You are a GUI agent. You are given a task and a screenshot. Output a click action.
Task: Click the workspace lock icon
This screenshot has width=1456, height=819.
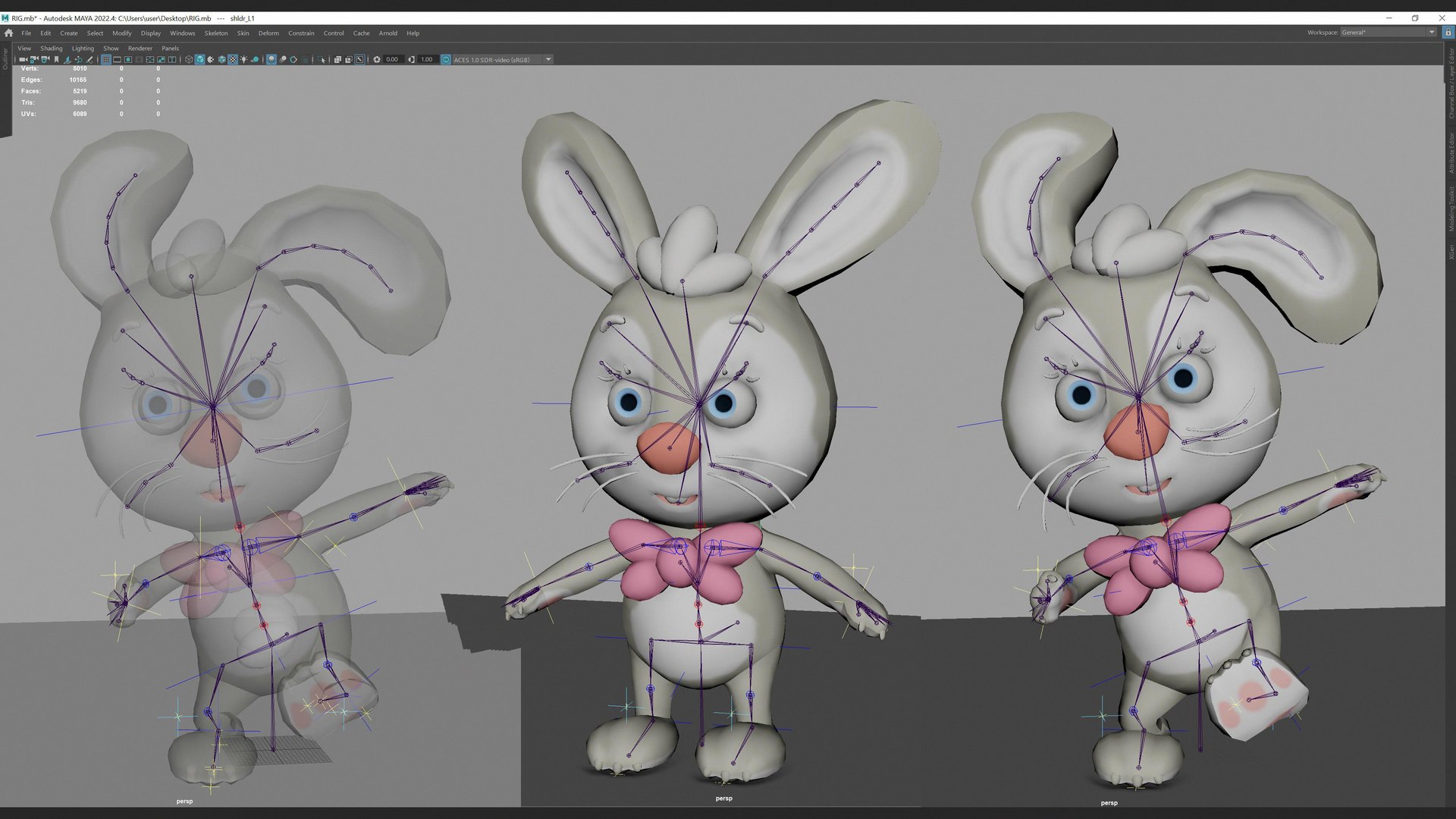[1448, 33]
